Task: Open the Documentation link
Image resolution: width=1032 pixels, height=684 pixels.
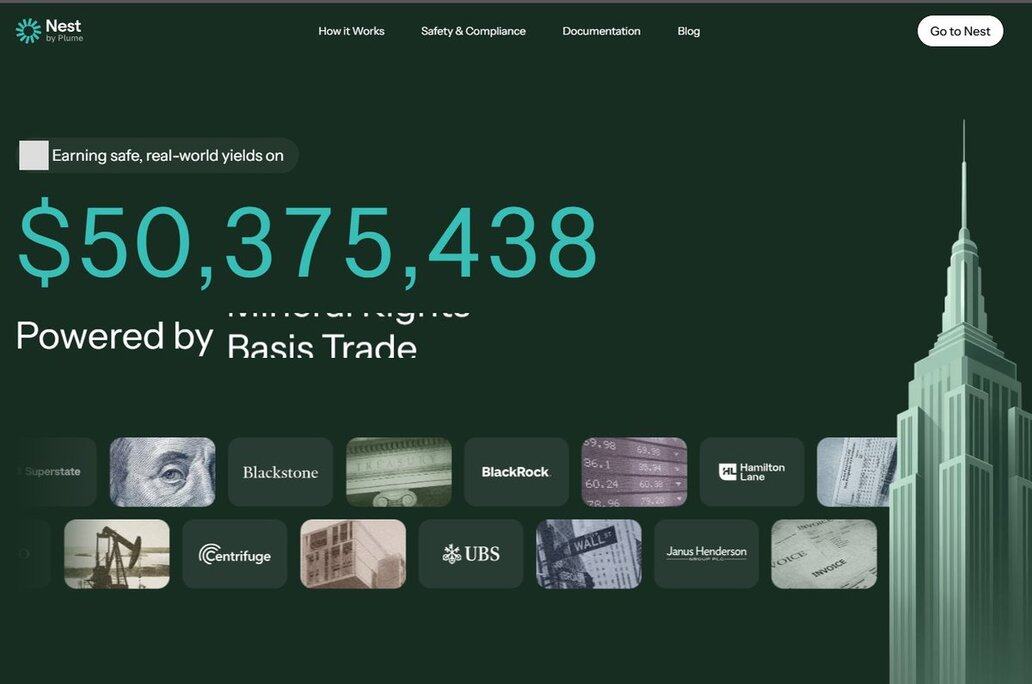Action: tap(601, 31)
